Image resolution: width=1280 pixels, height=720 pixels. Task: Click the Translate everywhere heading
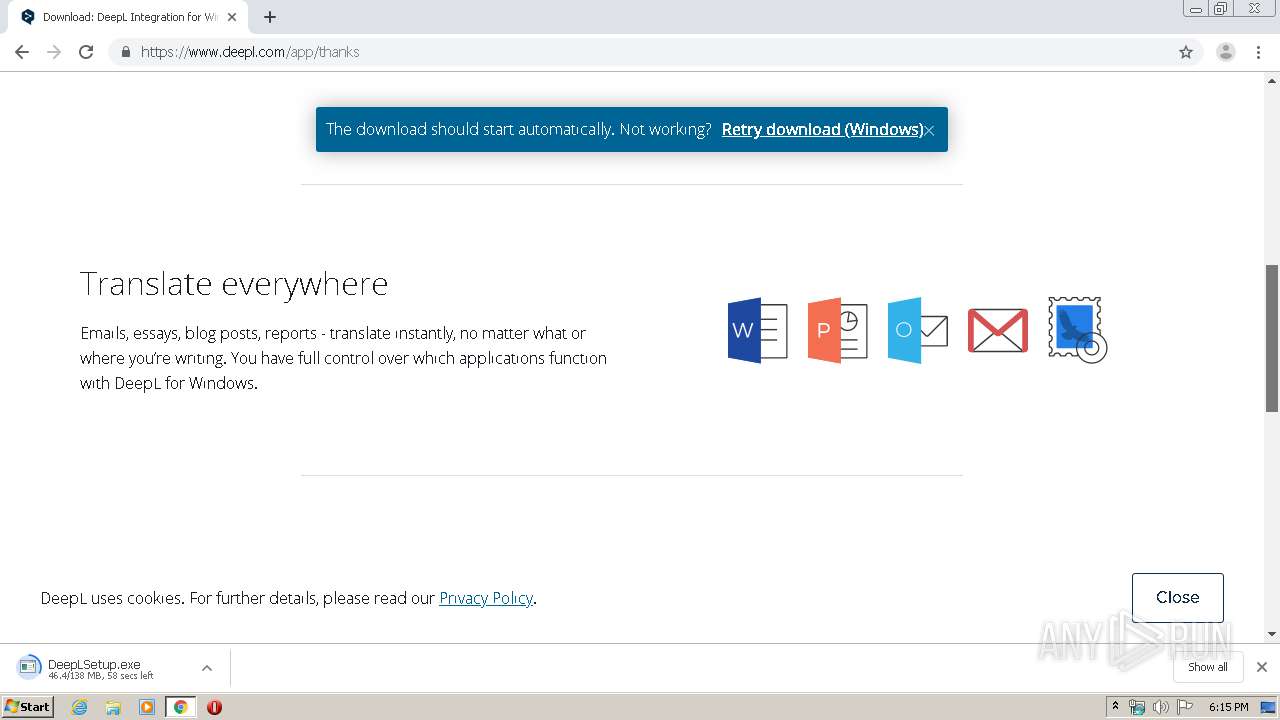(234, 284)
